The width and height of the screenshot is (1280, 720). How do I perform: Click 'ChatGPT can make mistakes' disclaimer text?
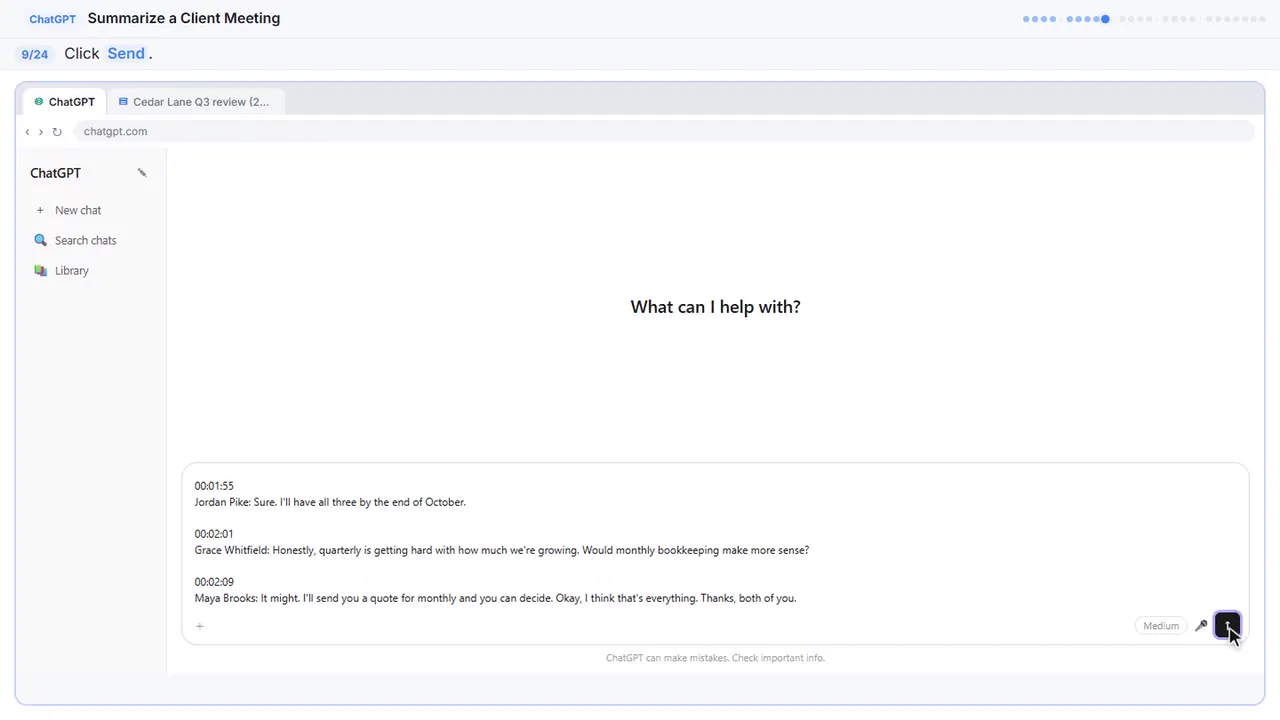pyautogui.click(x=715, y=658)
